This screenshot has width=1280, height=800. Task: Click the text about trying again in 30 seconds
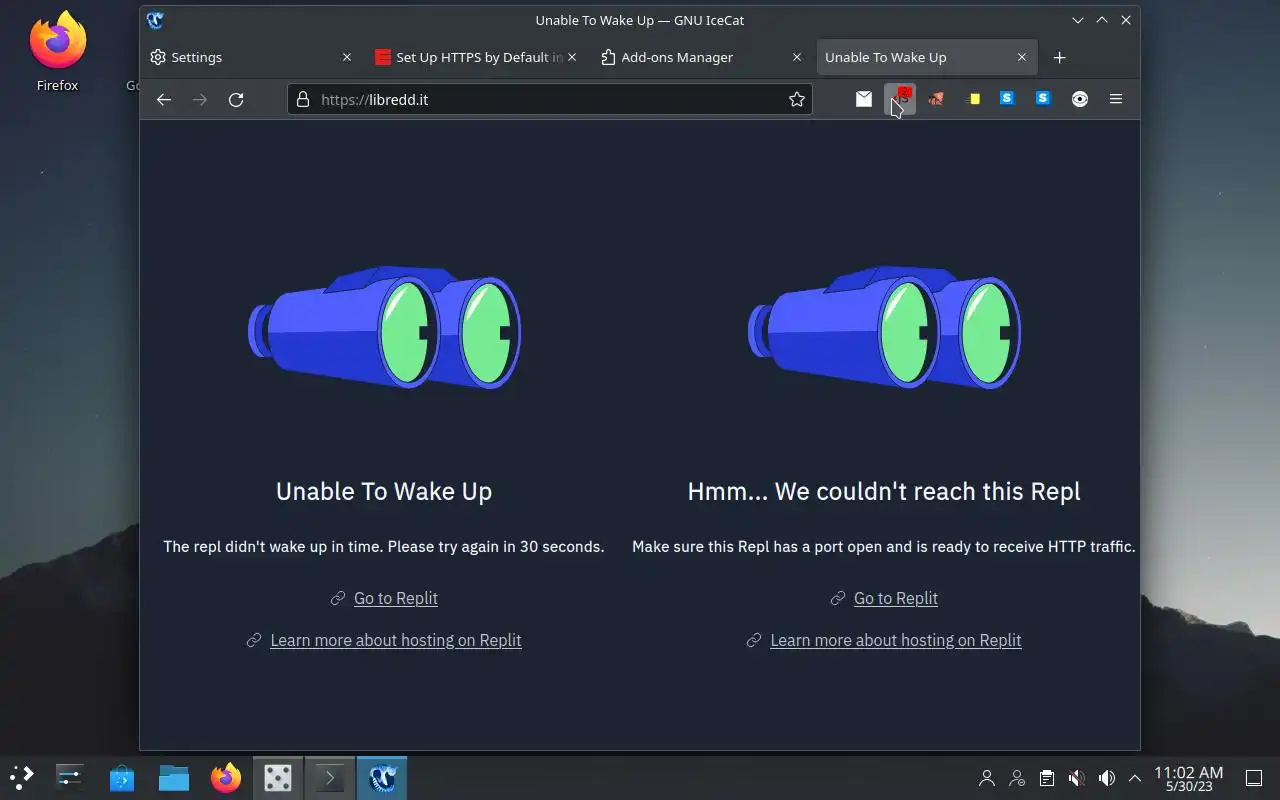click(384, 547)
